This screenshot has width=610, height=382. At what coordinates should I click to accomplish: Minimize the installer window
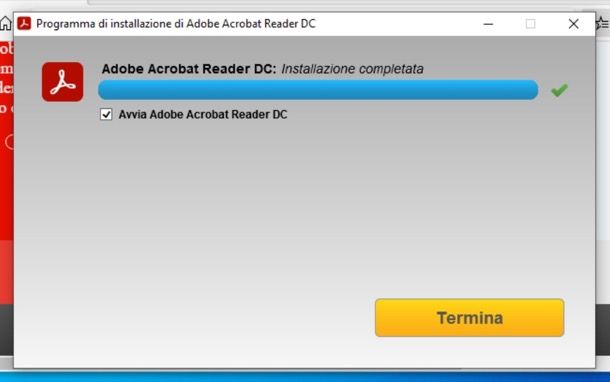488,24
